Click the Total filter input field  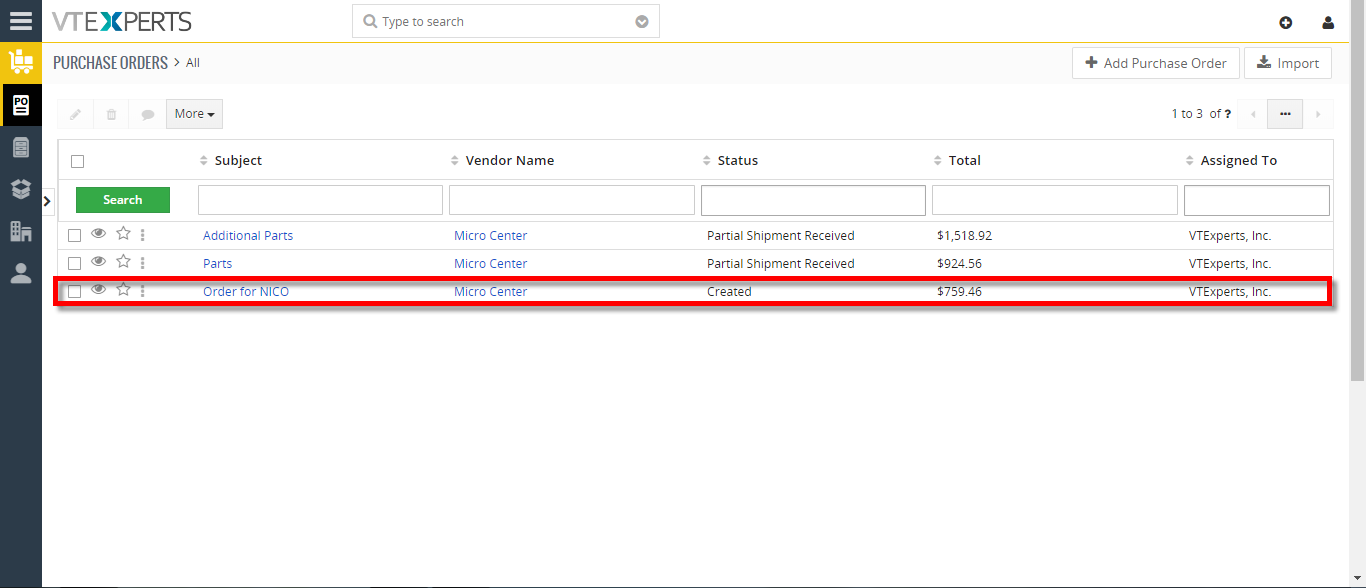(1055, 200)
